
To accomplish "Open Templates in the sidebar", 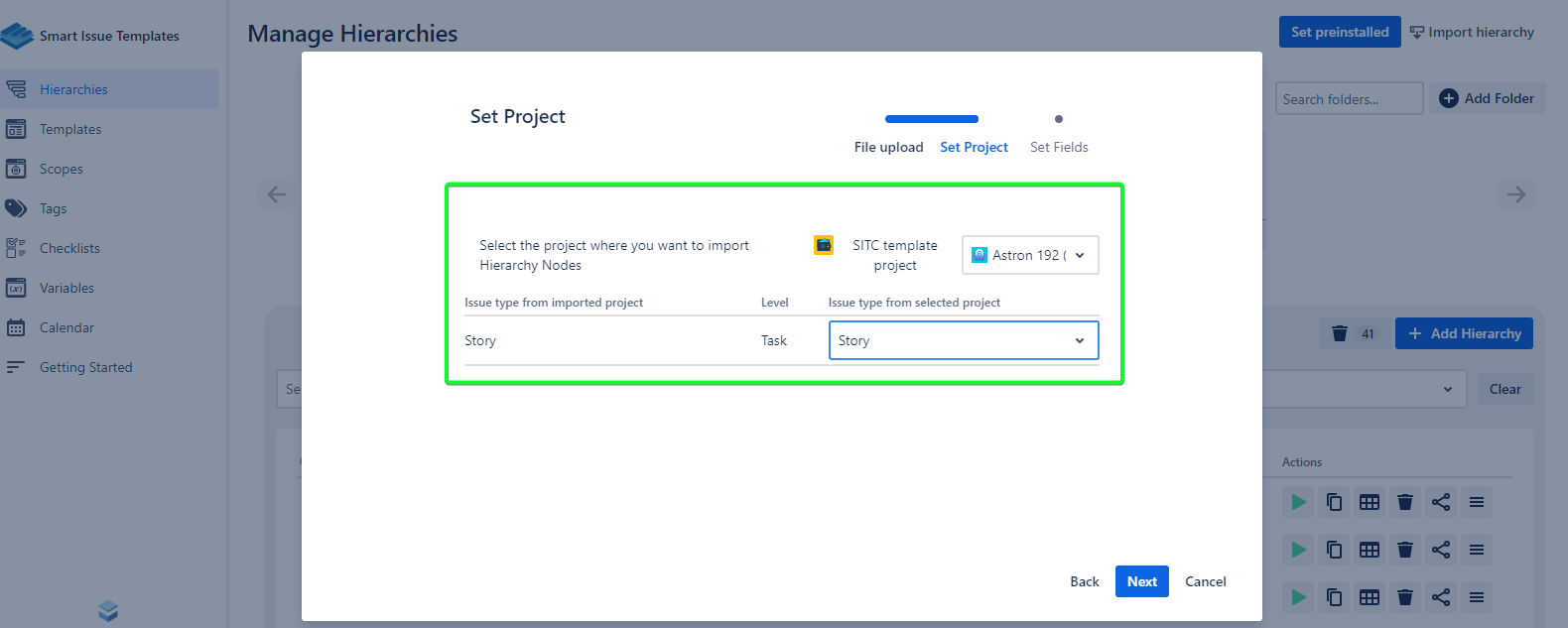I will [x=70, y=129].
